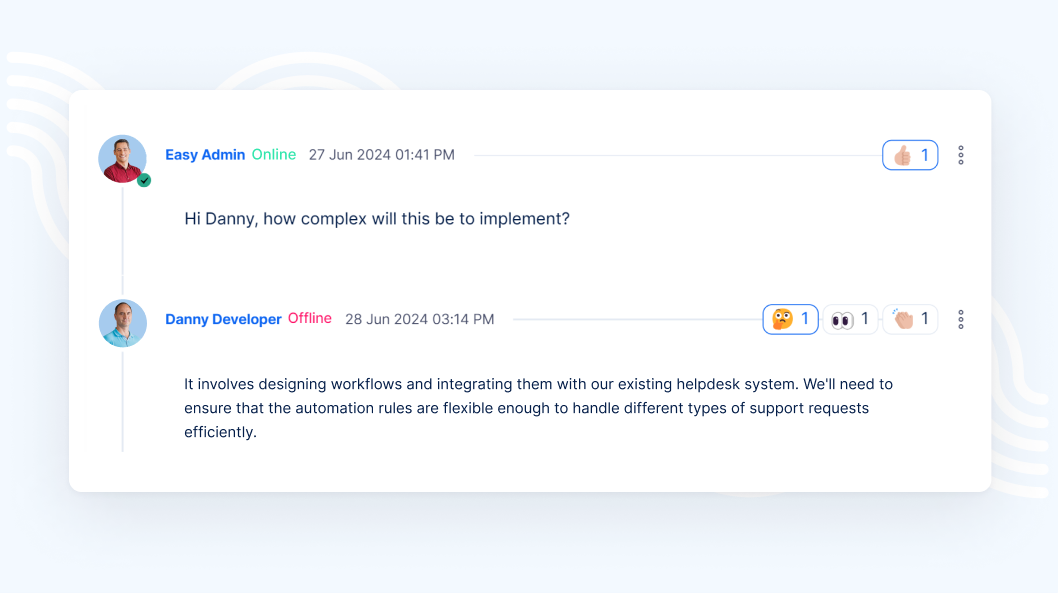1058x593 pixels.
Task: Toggle clapping hands reaction on Danny's reply
Action: coord(910,319)
